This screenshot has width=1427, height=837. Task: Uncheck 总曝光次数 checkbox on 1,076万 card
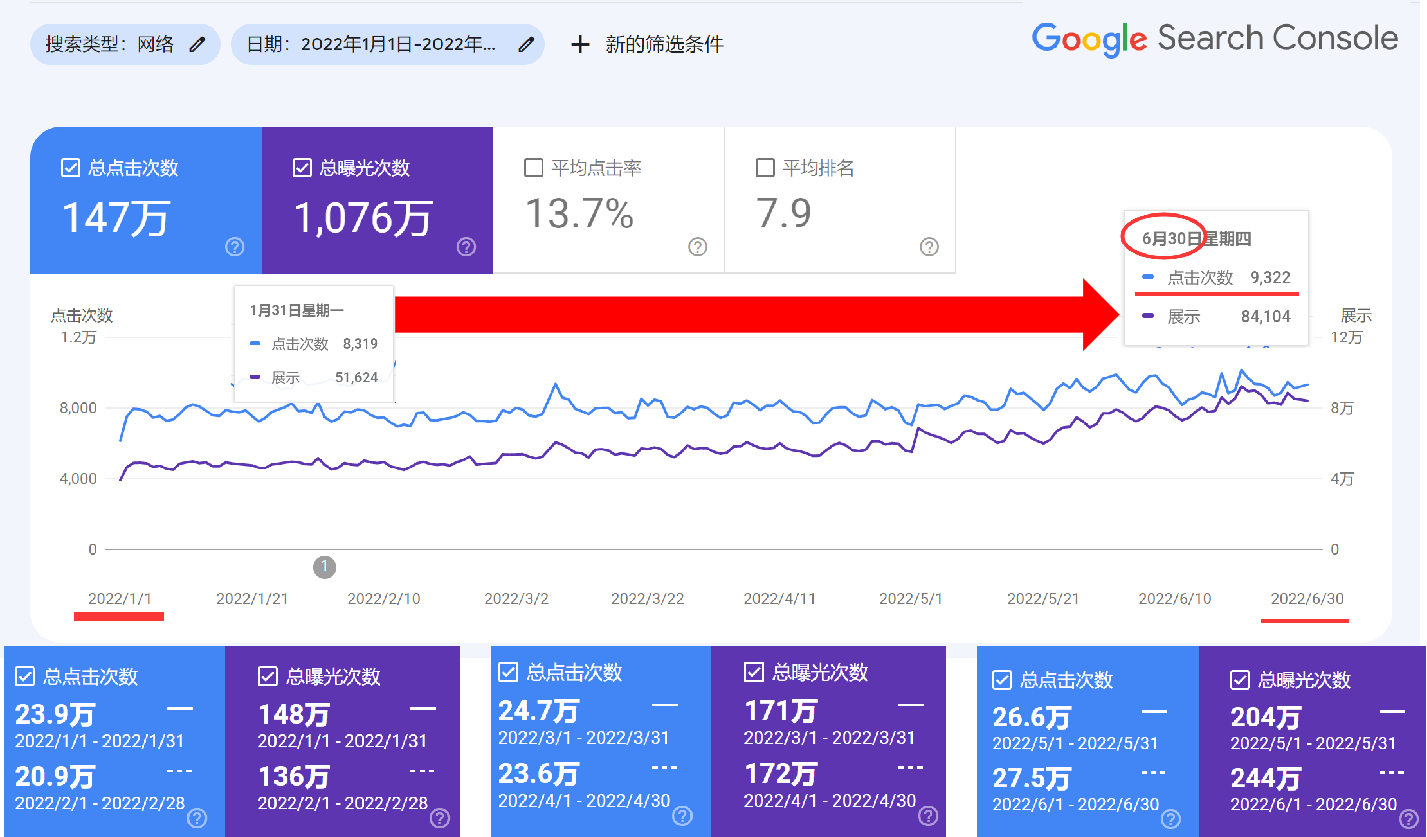coord(302,168)
